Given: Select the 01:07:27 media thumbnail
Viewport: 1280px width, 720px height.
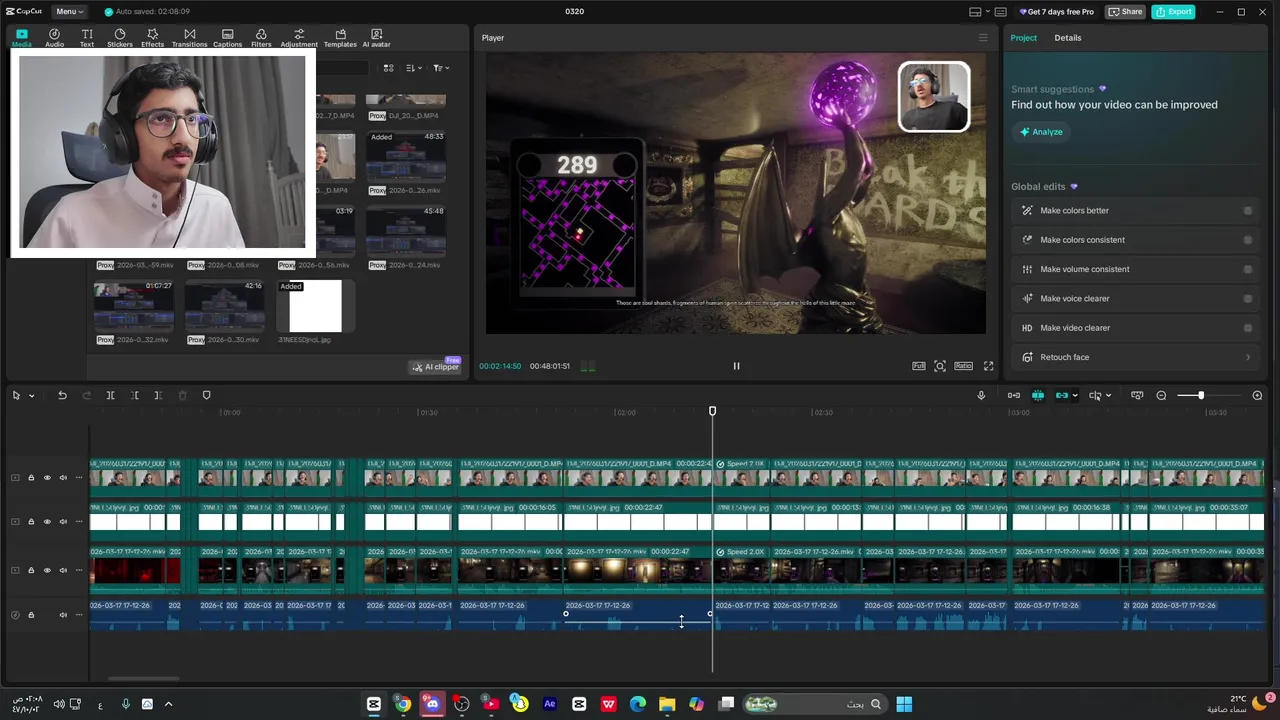Looking at the screenshot, I should tap(134, 306).
